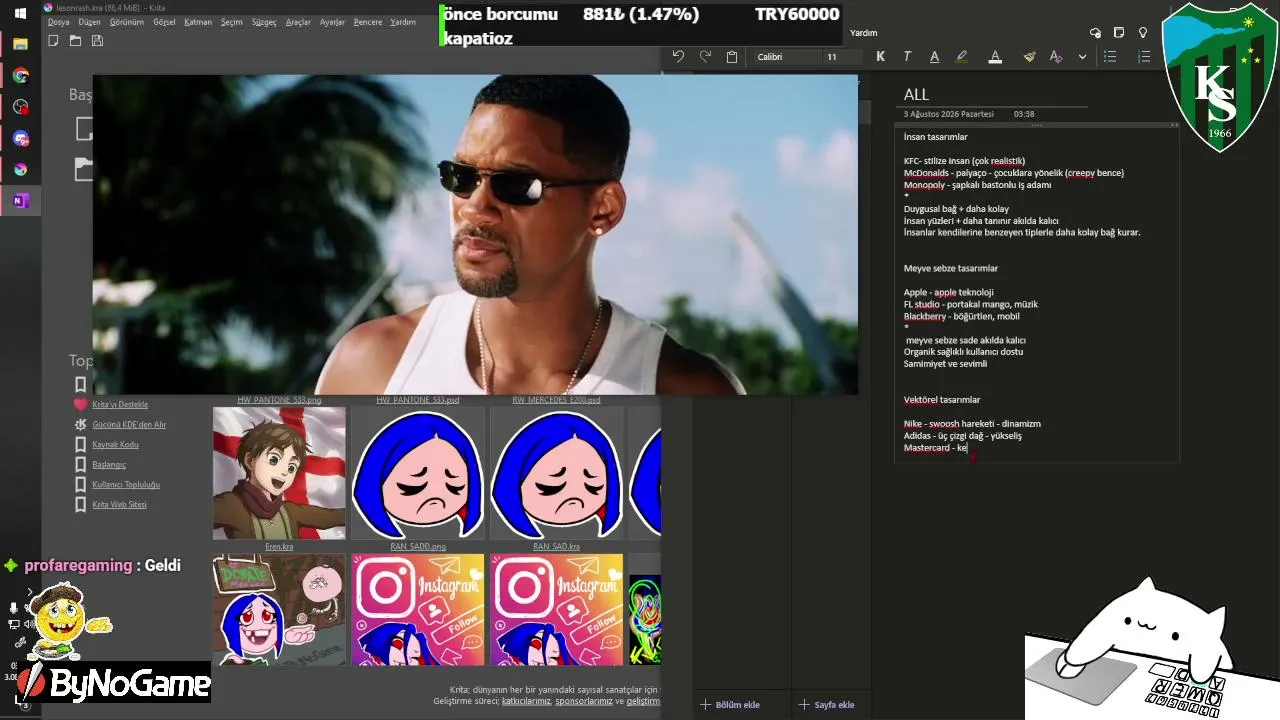The image size is (1280, 720).
Task: Open the Dosya menu in Krita
Action: [58, 22]
